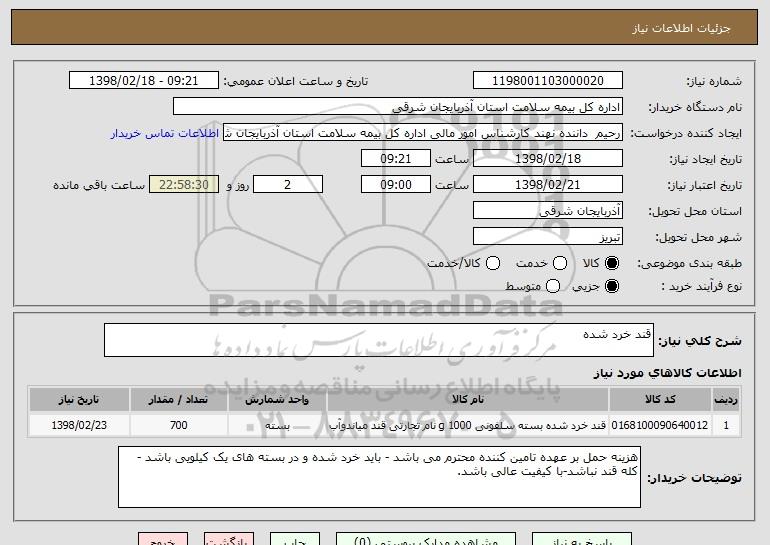This screenshot has height=545, width=770.
Task: Click the remaining days field showing 2
Action: click(288, 185)
